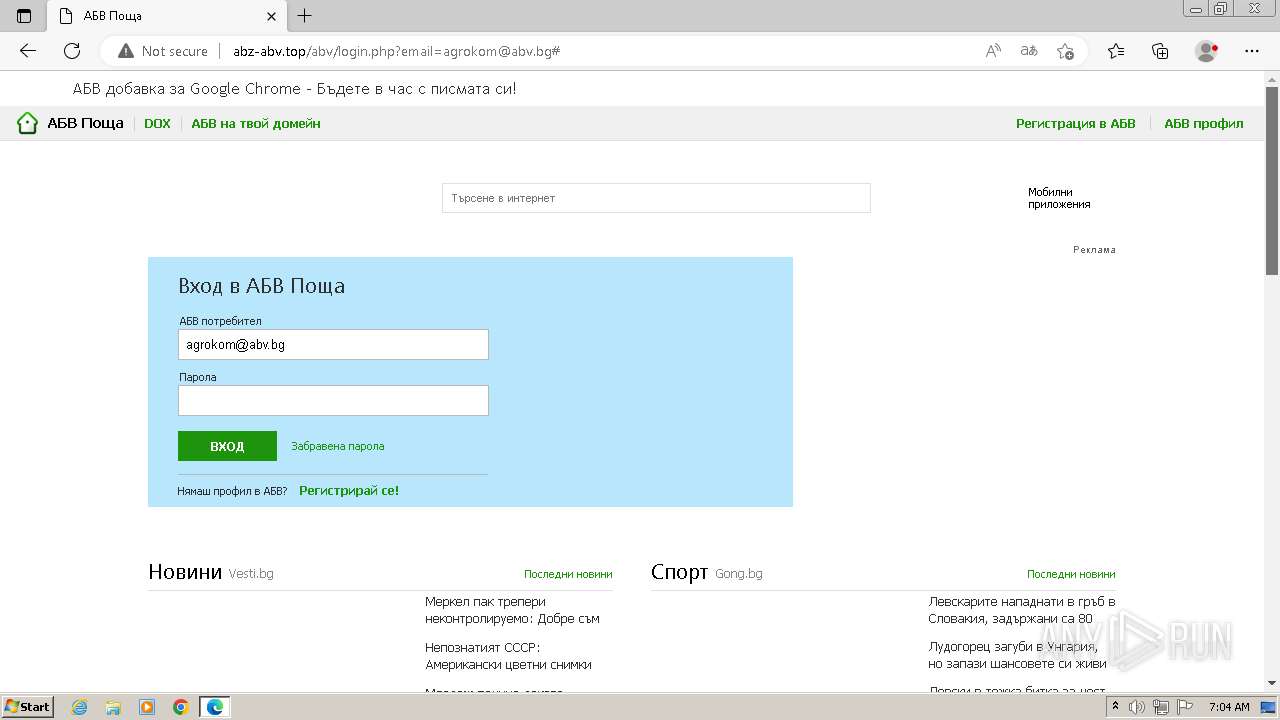Screen dimensions: 1280x720
Task: Click the address bar URL
Action: click(396, 51)
